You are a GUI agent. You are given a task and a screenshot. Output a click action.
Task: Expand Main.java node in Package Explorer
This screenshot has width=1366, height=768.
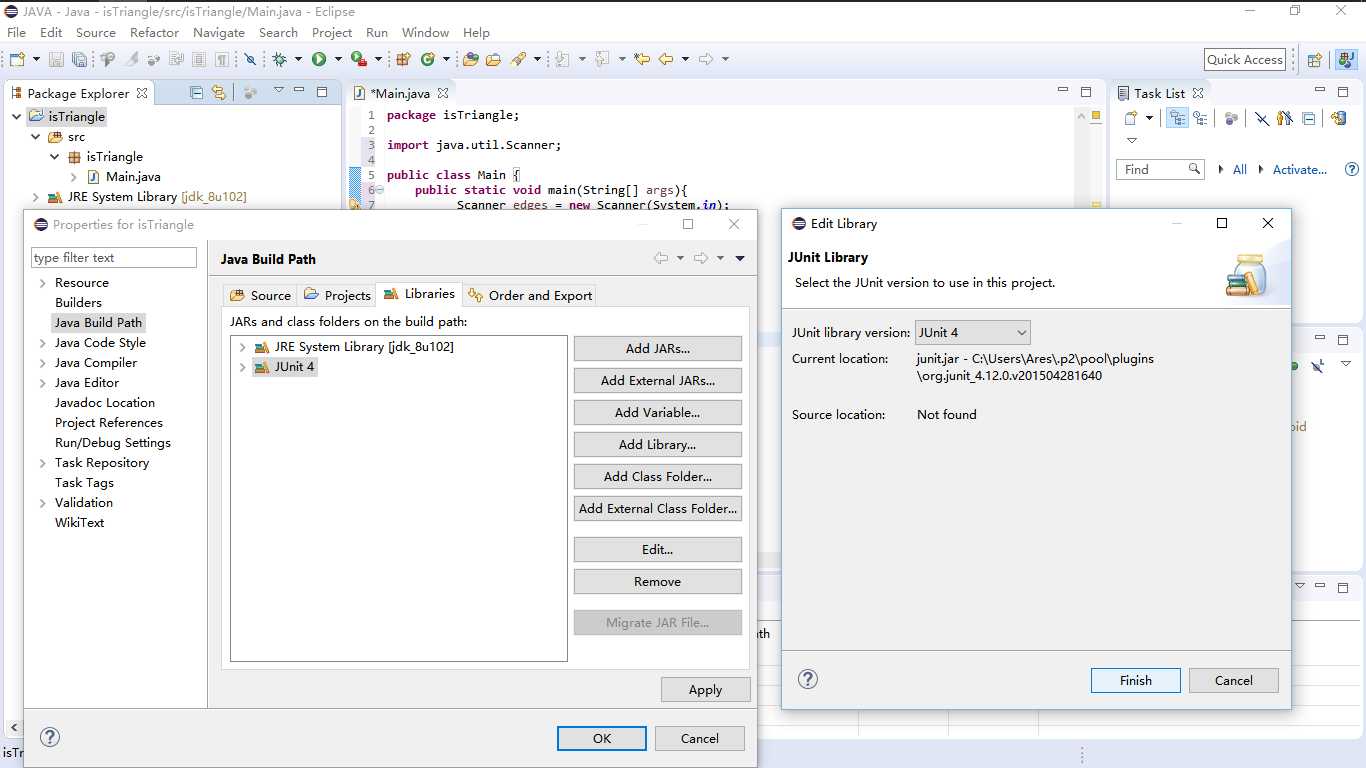coord(74,177)
